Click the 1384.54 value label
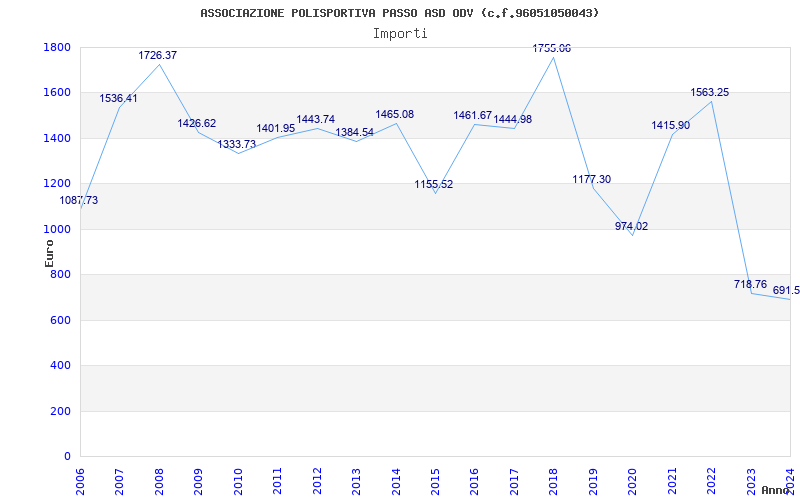This screenshot has height=500, width=800. (355, 133)
